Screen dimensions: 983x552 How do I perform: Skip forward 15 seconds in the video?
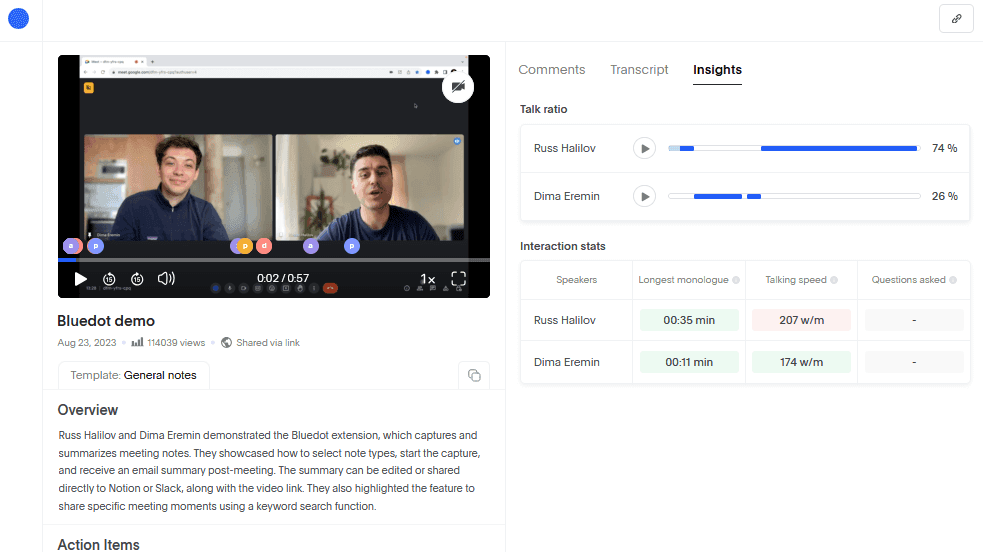[x=137, y=279]
